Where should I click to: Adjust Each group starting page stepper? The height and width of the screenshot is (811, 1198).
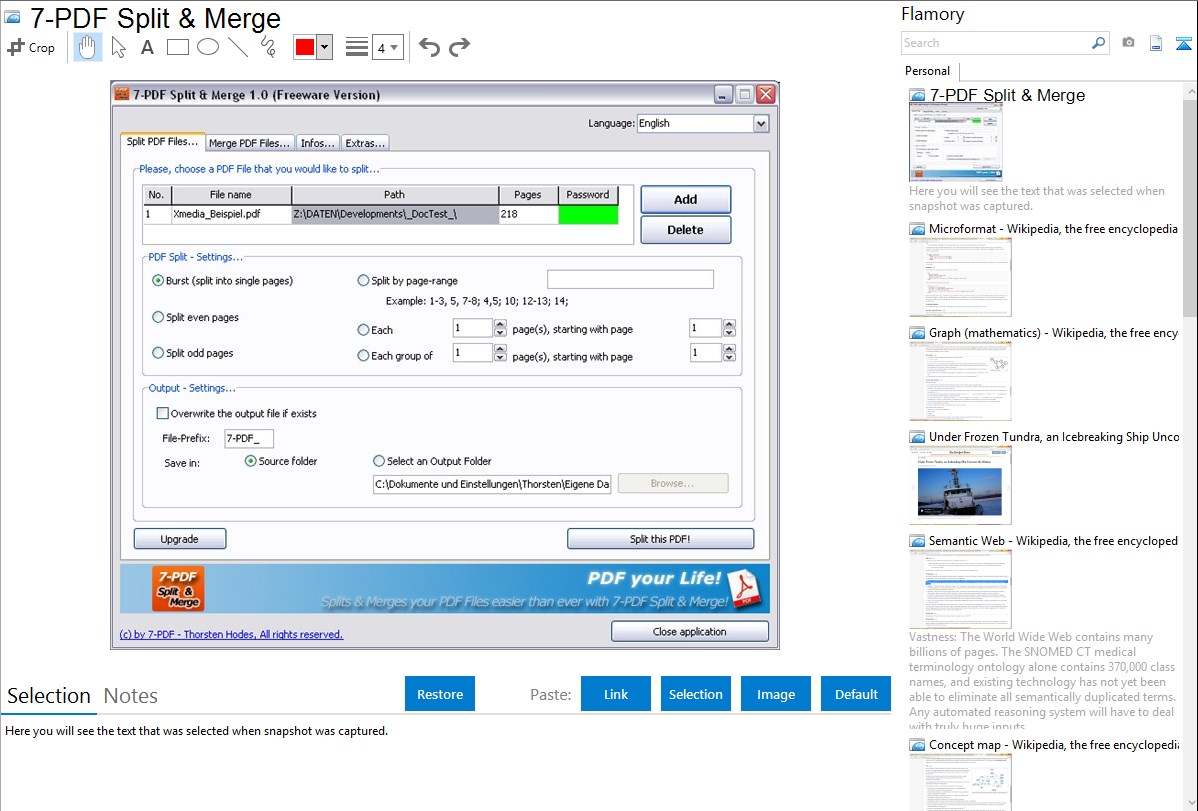coord(729,353)
